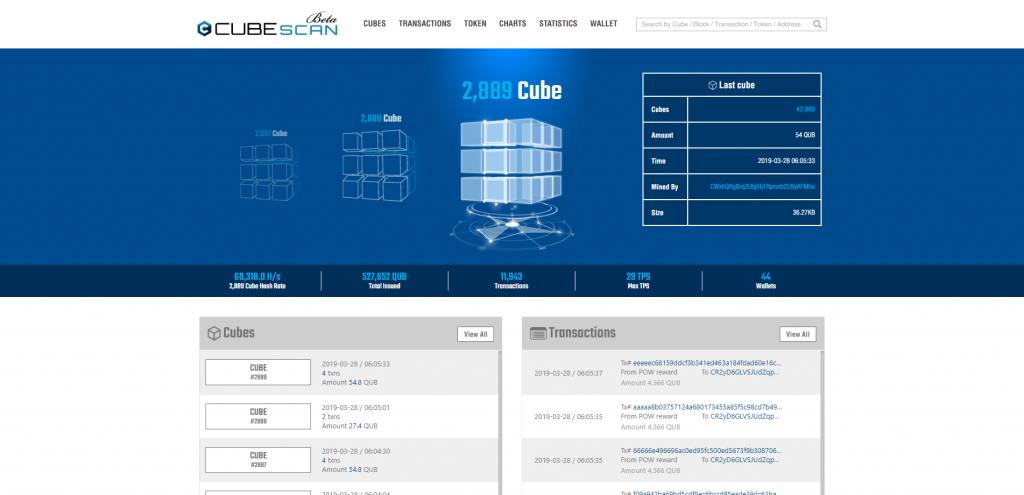Screen dimensions: 1024x495
Task: Open the recipient address of the 06:05:37 transaction
Action: point(744,372)
